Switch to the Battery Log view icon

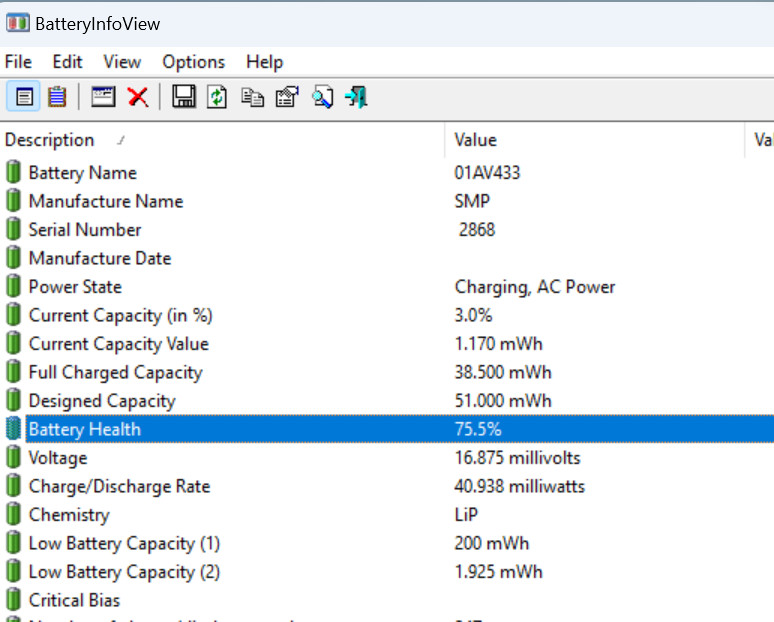click(x=57, y=97)
